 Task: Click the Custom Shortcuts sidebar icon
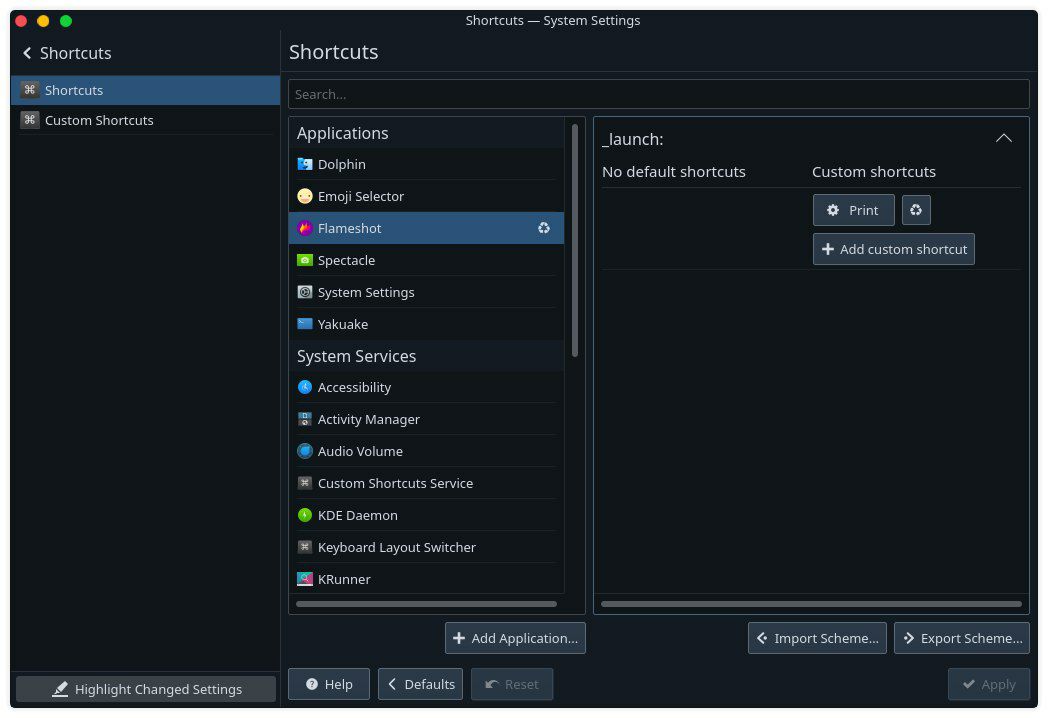click(29, 120)
